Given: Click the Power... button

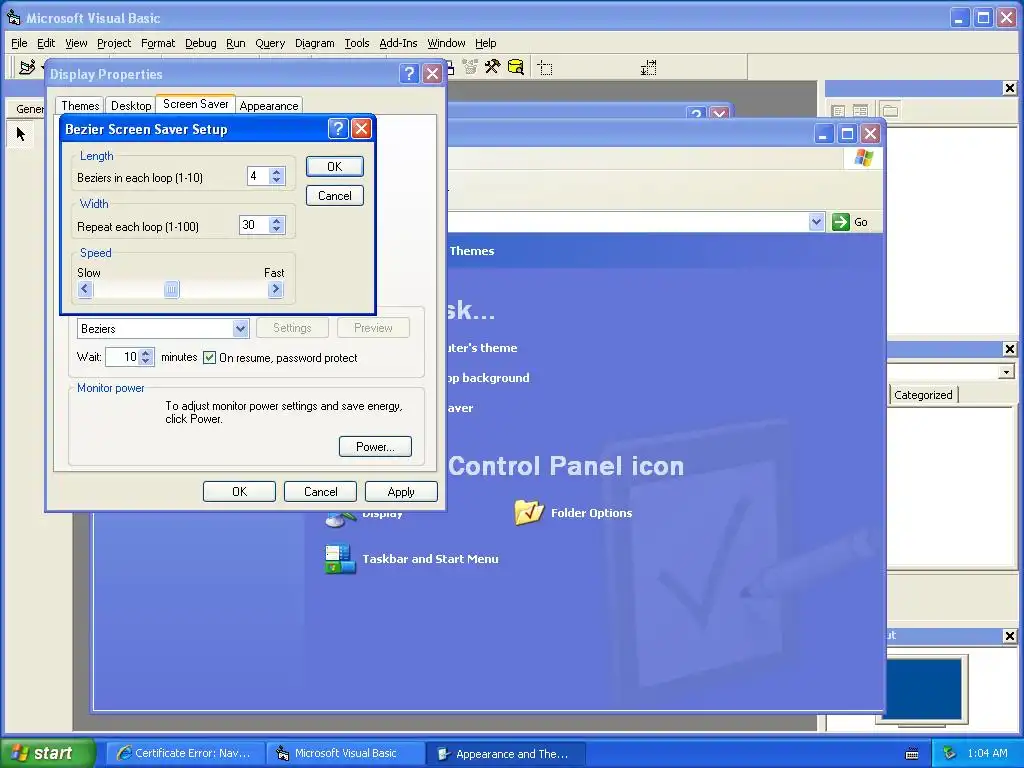Looking at the screenshot, I should 376,447.
